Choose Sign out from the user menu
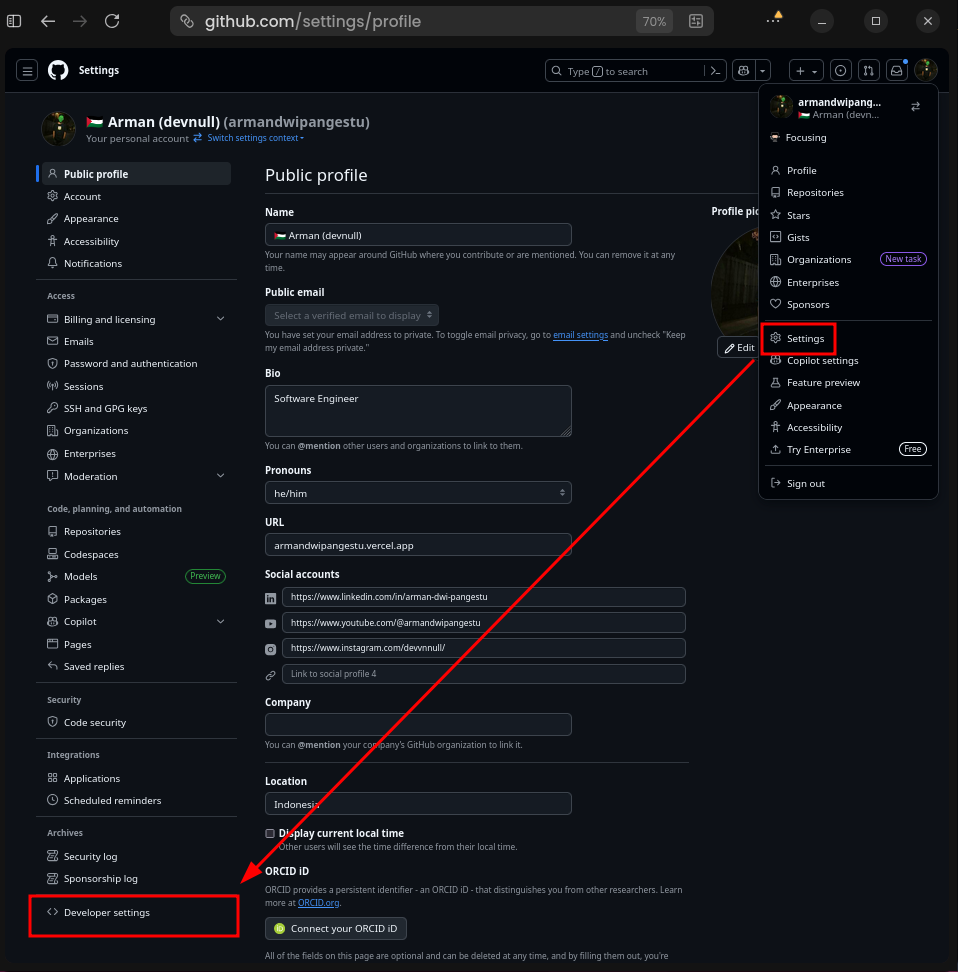 pos(805,483)
